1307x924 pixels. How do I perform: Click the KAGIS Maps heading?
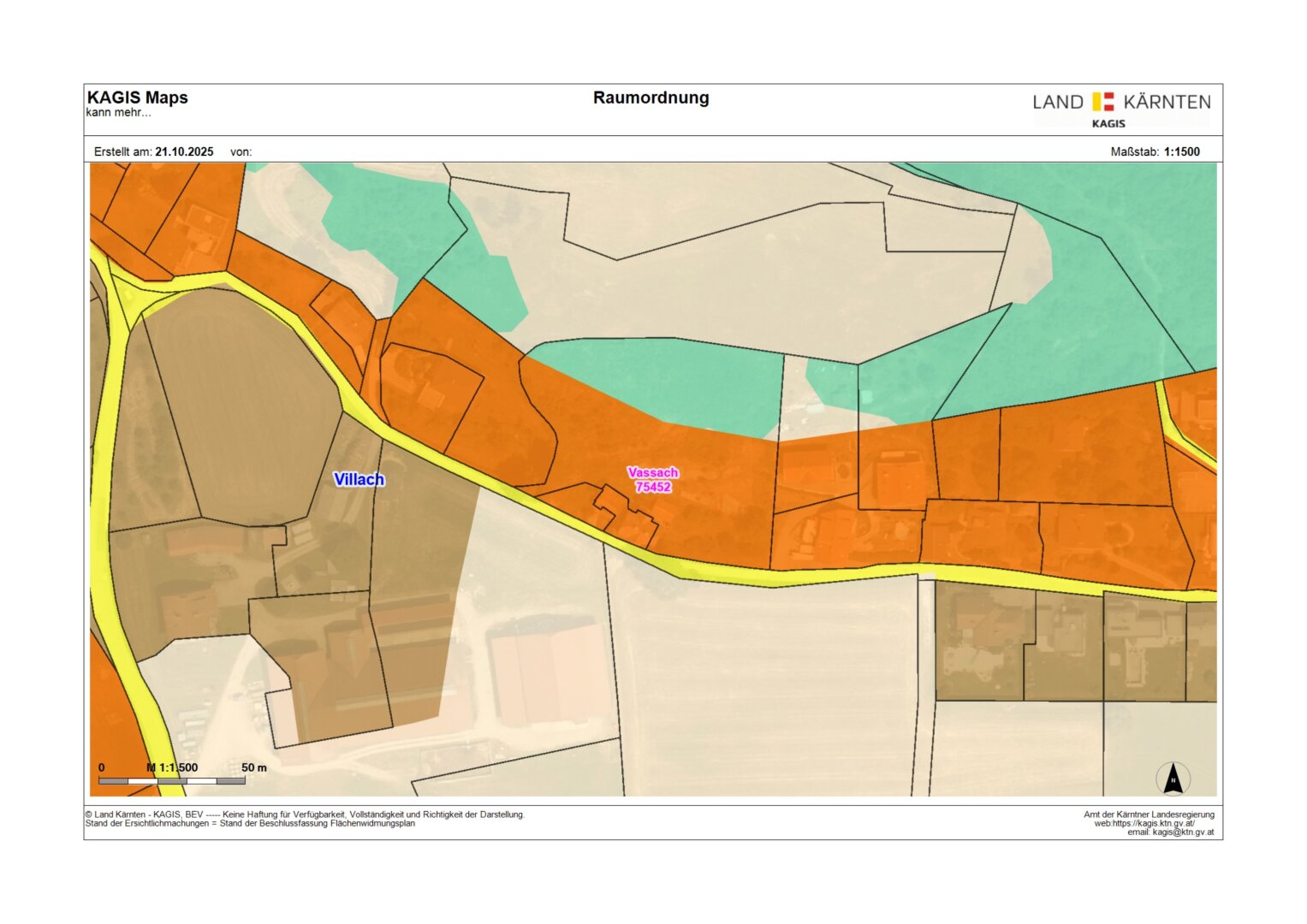click(138, 98)
